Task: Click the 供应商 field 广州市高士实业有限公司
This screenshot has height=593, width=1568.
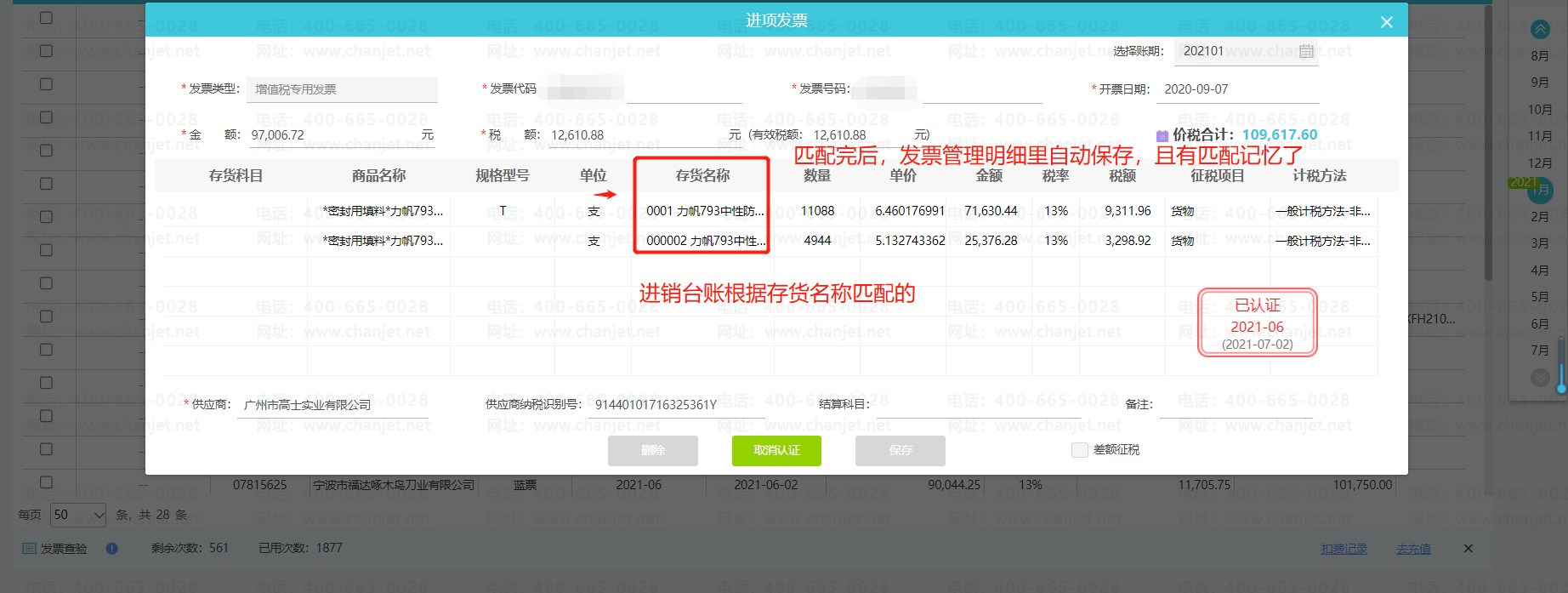Action: pos(333,405)
